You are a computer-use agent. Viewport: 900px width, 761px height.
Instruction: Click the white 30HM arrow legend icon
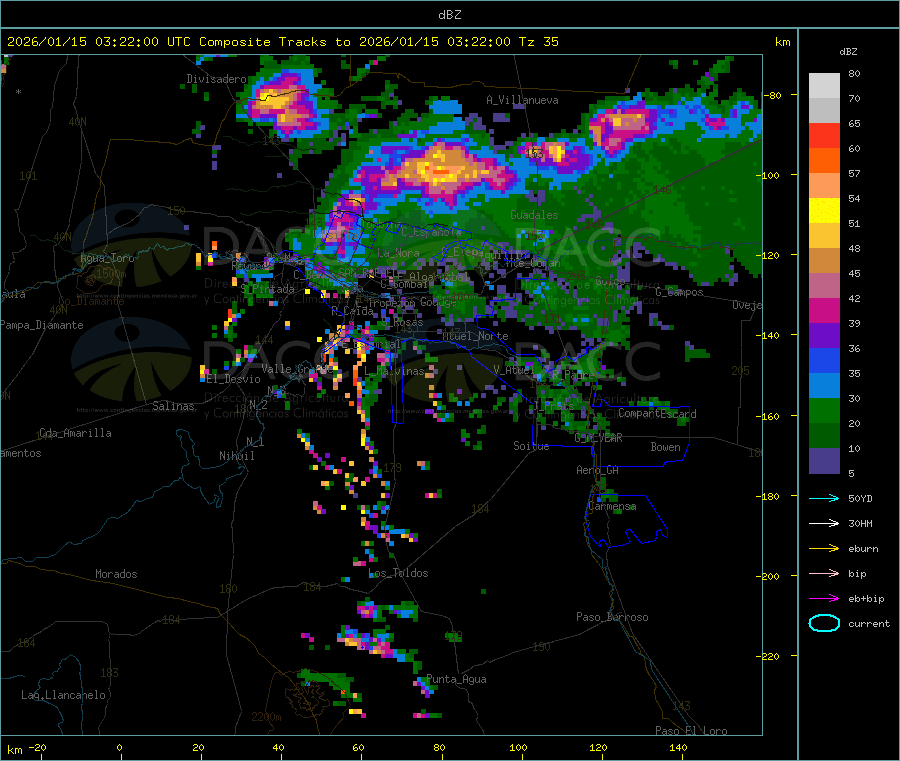824,523
